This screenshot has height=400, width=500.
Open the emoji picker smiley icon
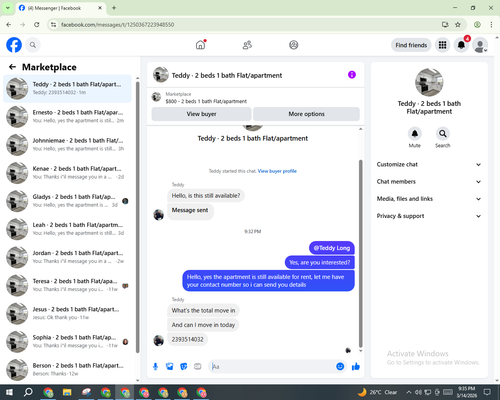pos(340,367)
